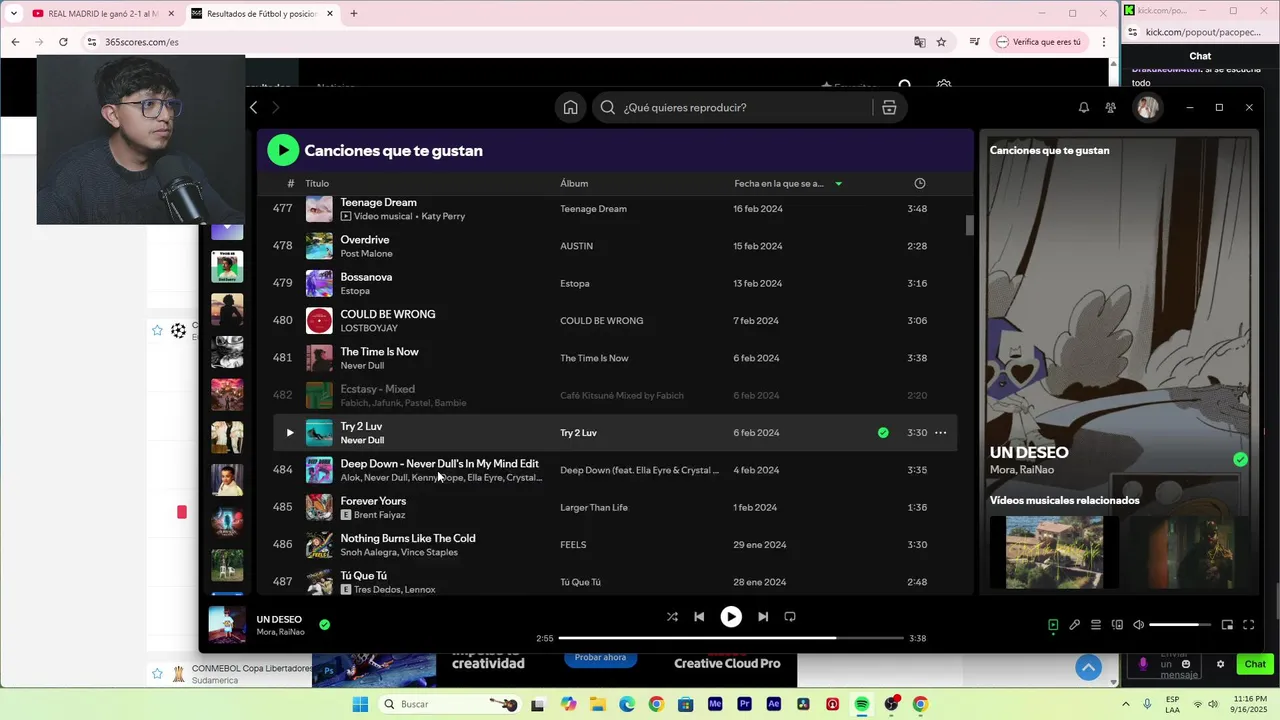Toggle liked check next to UN DESEO in player bar

tap(324, 625)
